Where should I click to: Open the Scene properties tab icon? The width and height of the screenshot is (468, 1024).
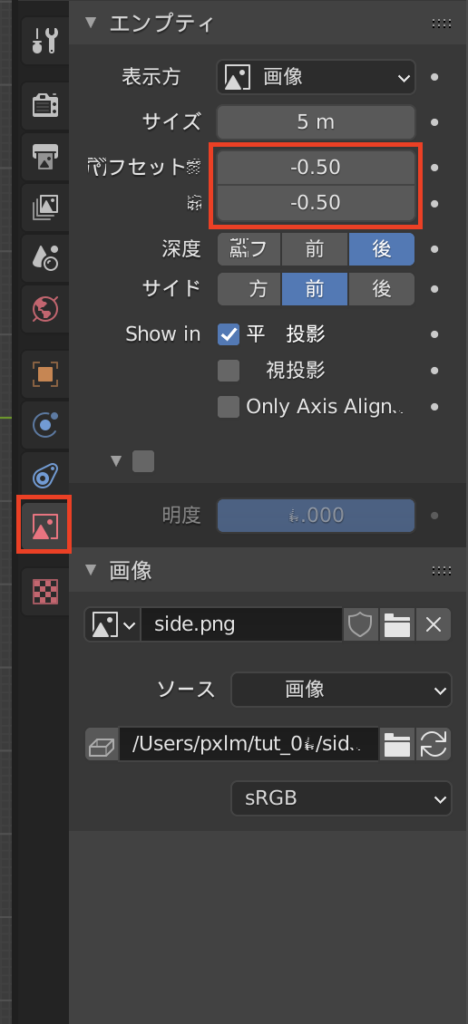(x=45, y=257)
